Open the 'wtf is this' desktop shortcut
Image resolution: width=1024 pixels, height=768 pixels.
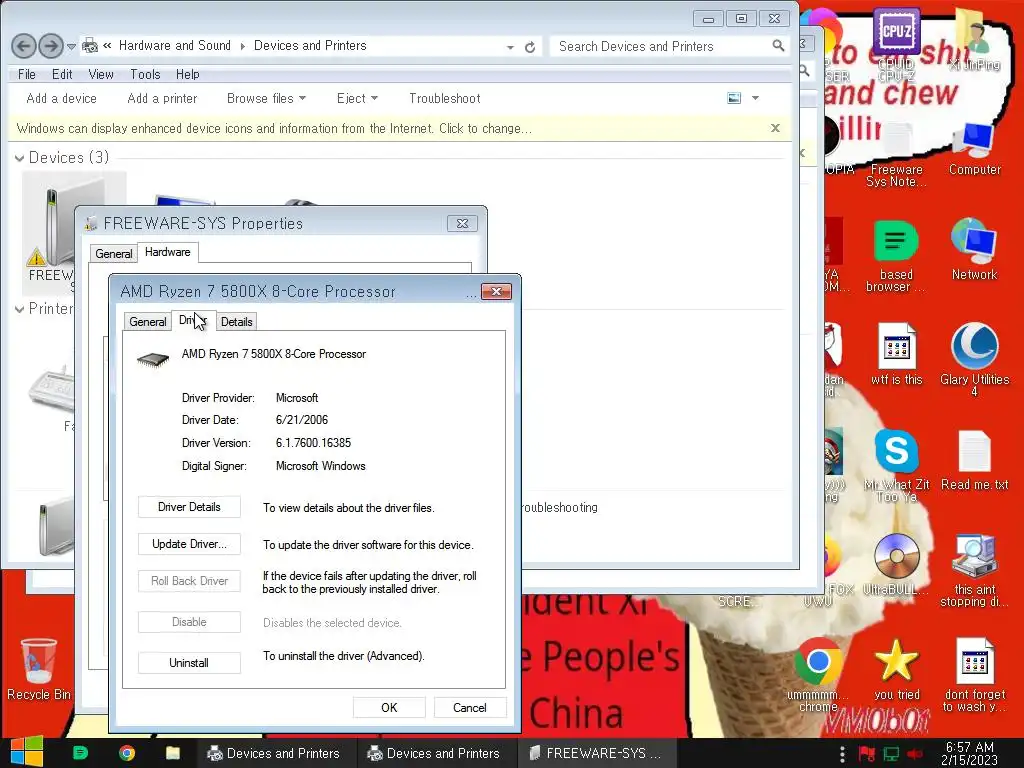click(896, 354)
